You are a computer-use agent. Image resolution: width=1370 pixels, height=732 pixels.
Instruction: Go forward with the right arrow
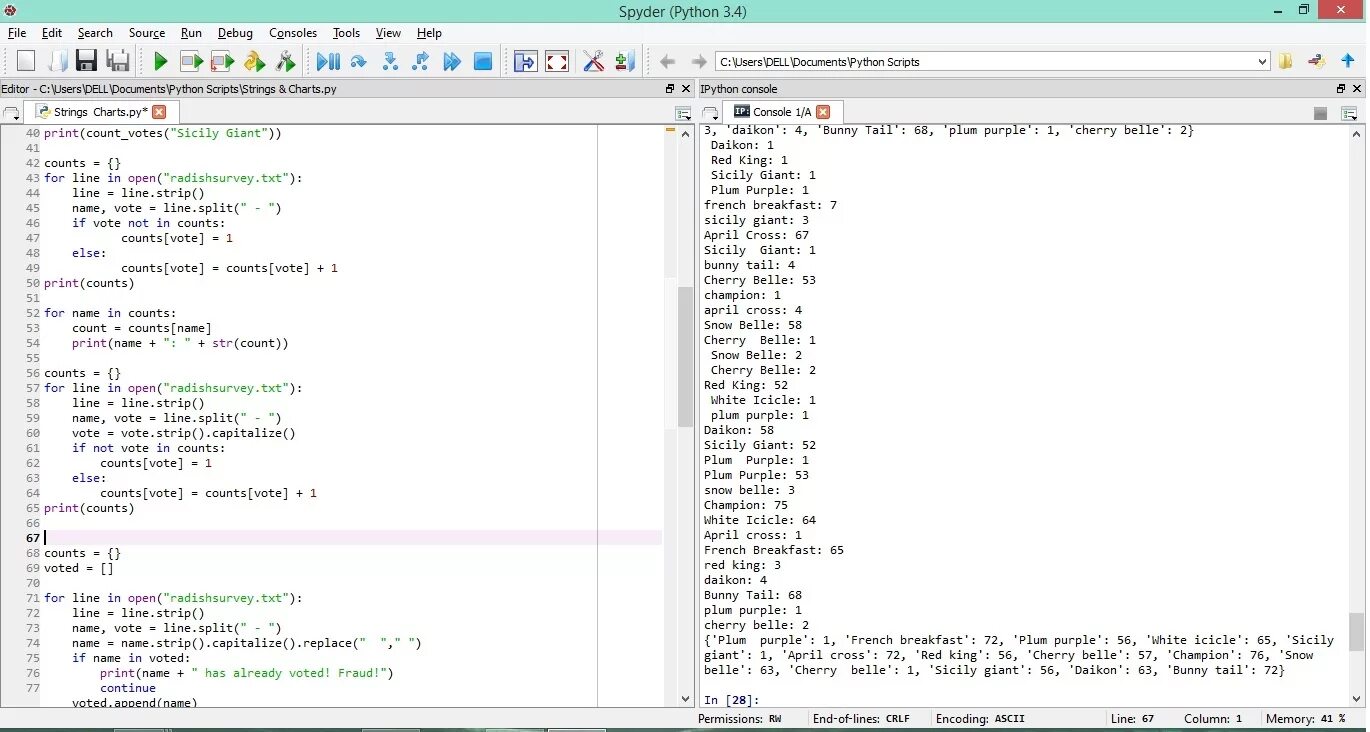(x=698, y=62)
